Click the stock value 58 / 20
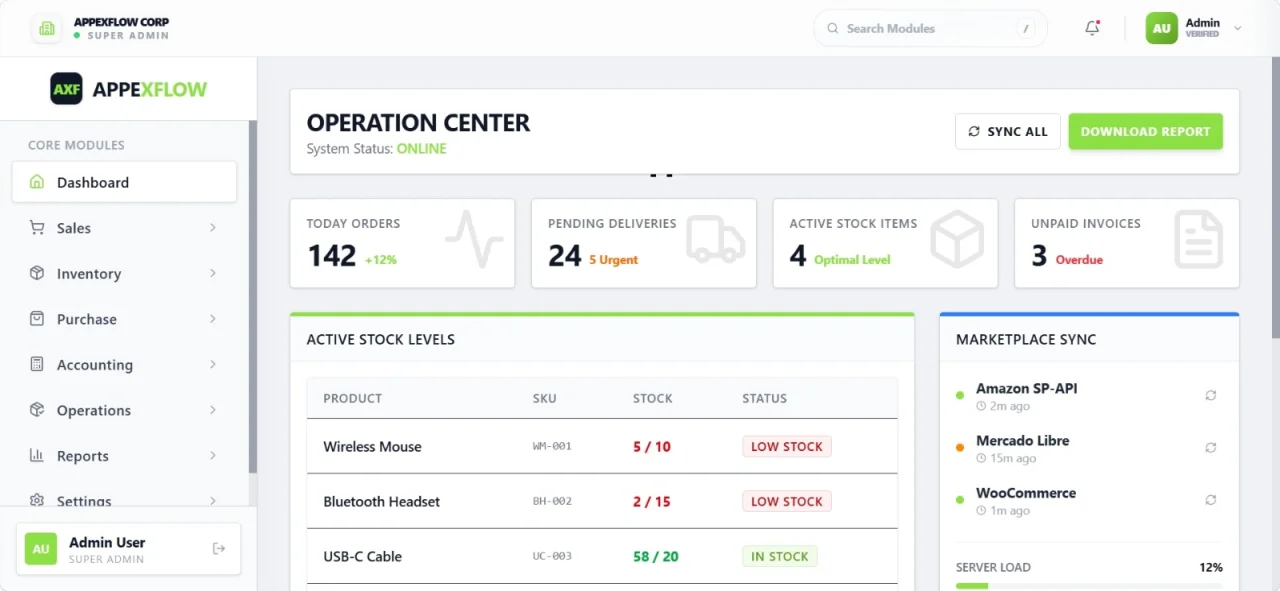 [656, 556]
